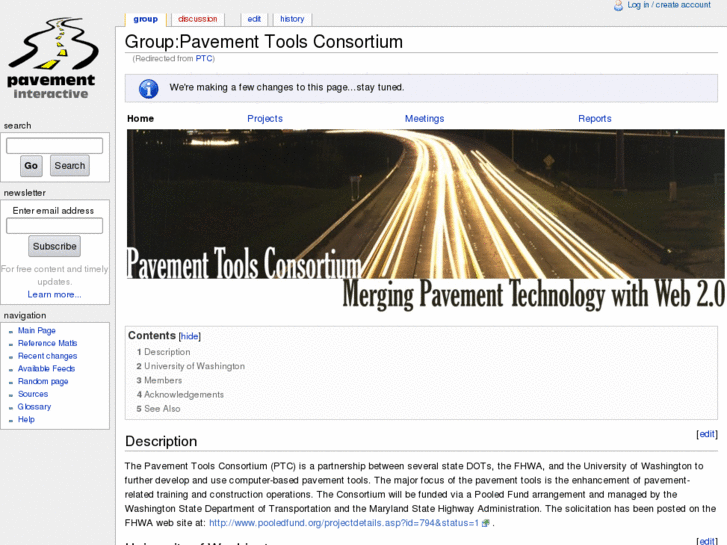Viewport: 727px width, 545px height.
Task: Click the search text field
Action: (x=54, y=146)
